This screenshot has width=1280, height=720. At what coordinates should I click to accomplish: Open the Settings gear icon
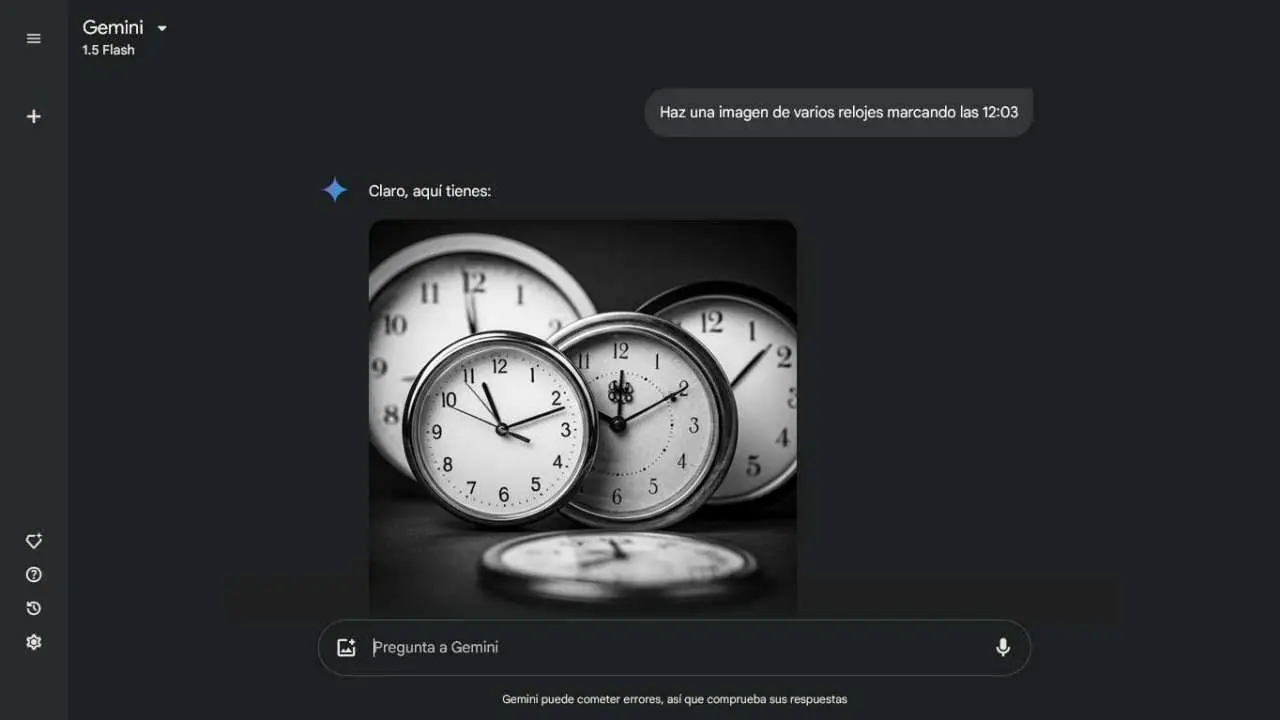[x=34, y=642]
